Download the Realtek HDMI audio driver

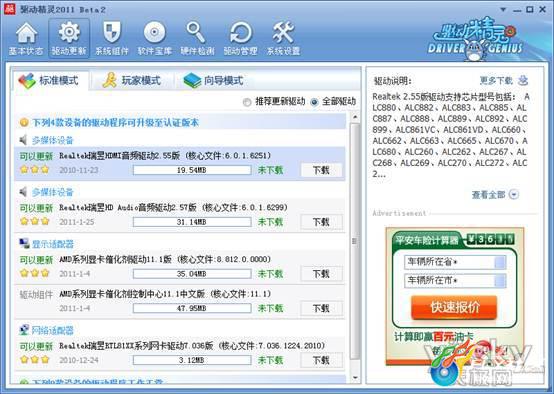click(321, 170)
